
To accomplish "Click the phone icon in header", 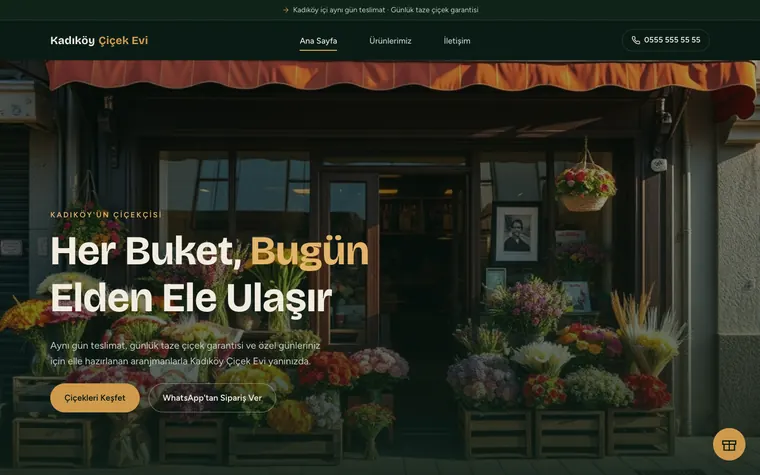I will tap(635, 40).
